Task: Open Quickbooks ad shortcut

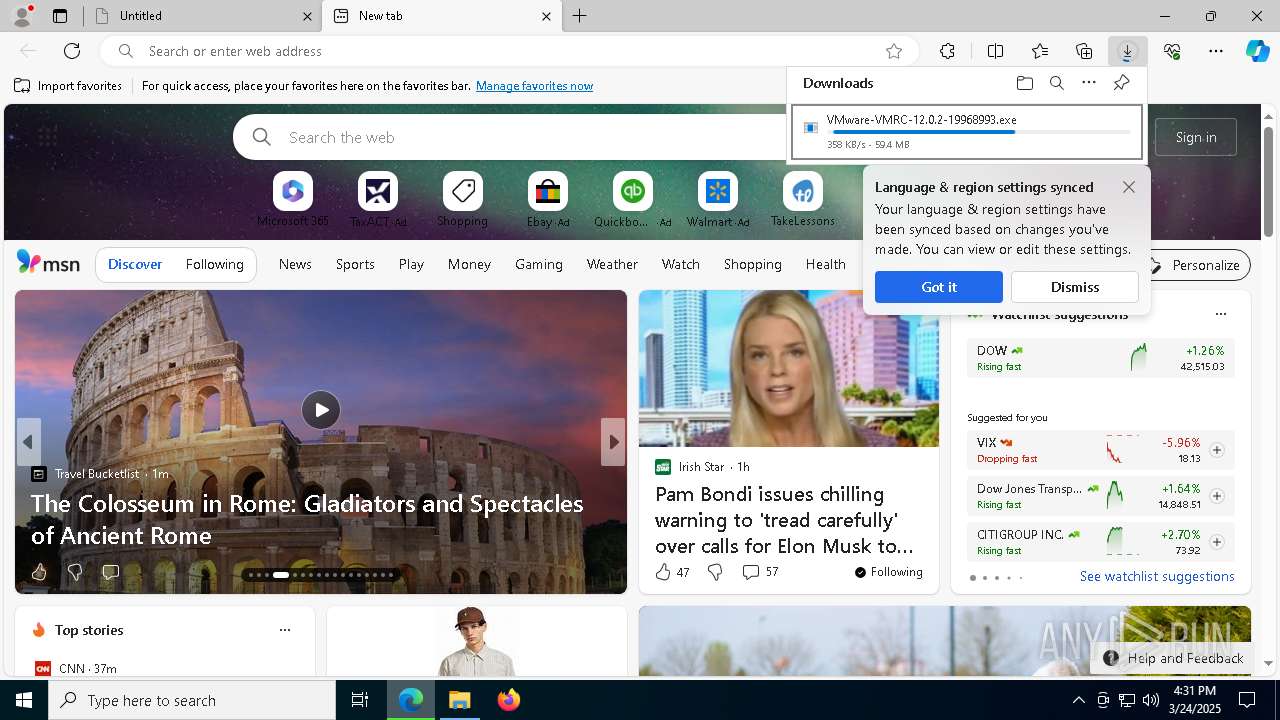Action: coord(633,199)
